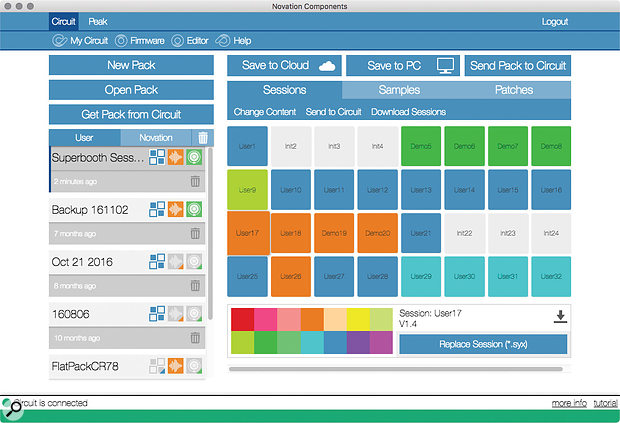620x423 pixels.
Task: Open sessions icon of Oct 21 2016 pack
Action: pos(157,261)
